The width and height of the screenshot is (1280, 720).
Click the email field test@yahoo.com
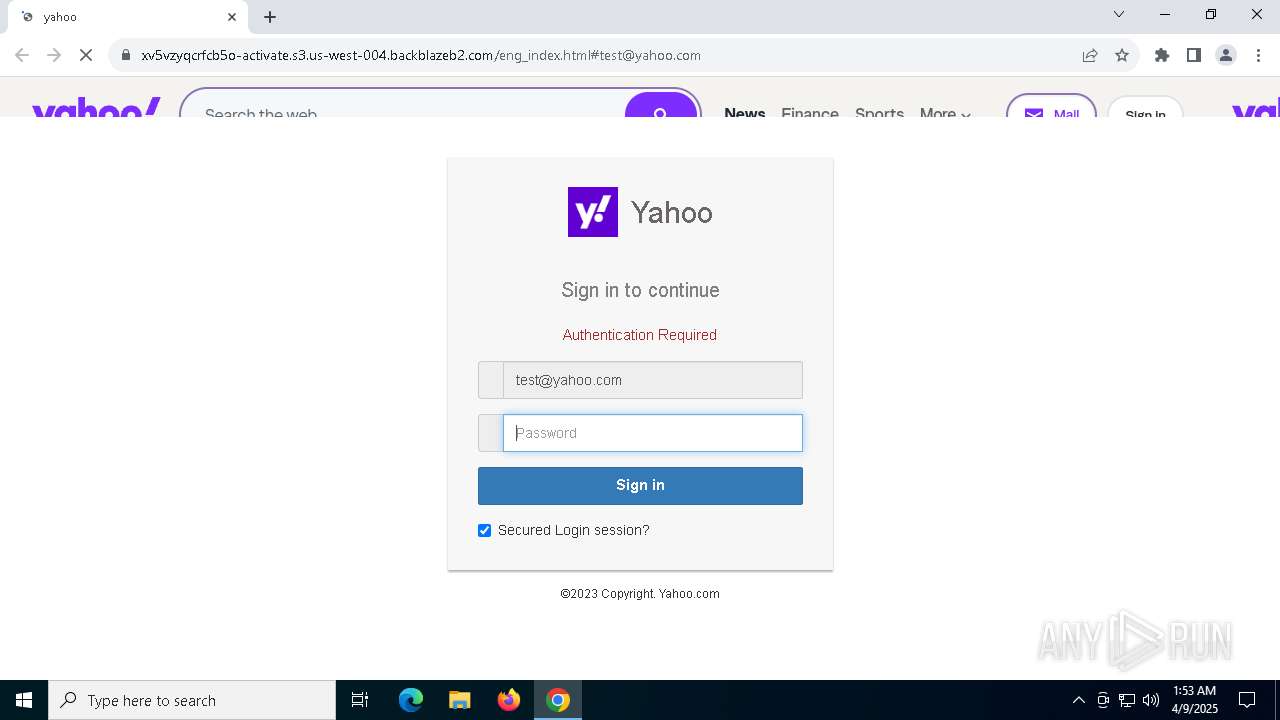tap(652, 380)
